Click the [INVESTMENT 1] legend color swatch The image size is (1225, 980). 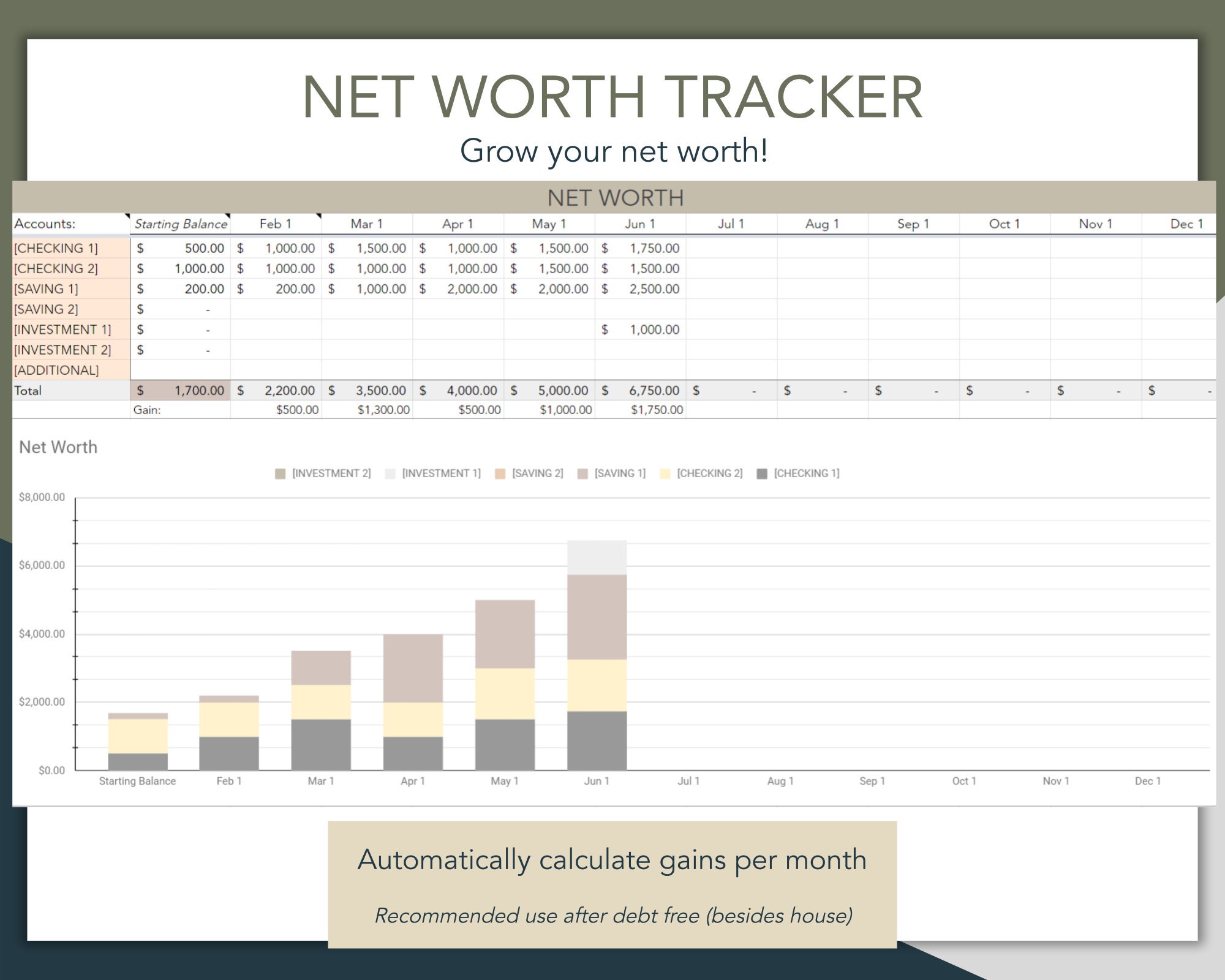(390, 474)
